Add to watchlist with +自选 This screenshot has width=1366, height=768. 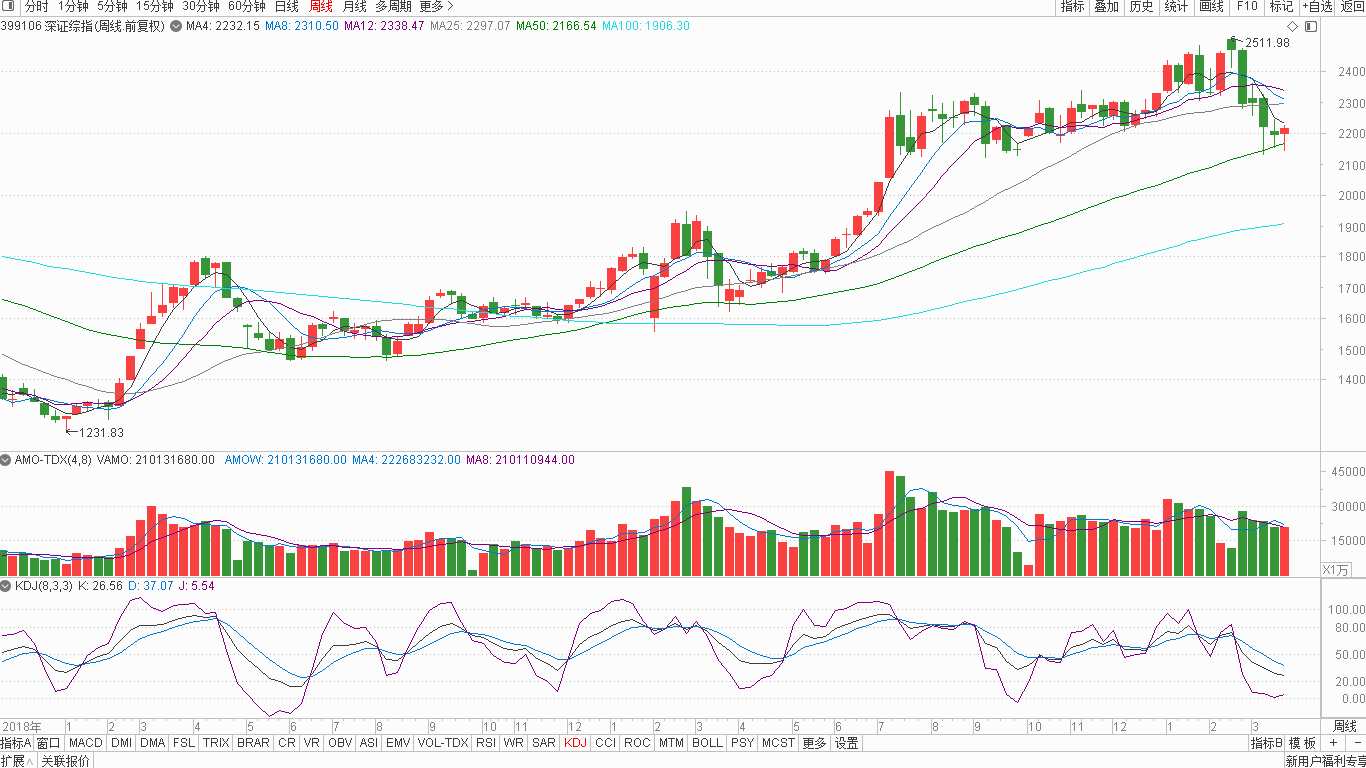click(1317, 6)
